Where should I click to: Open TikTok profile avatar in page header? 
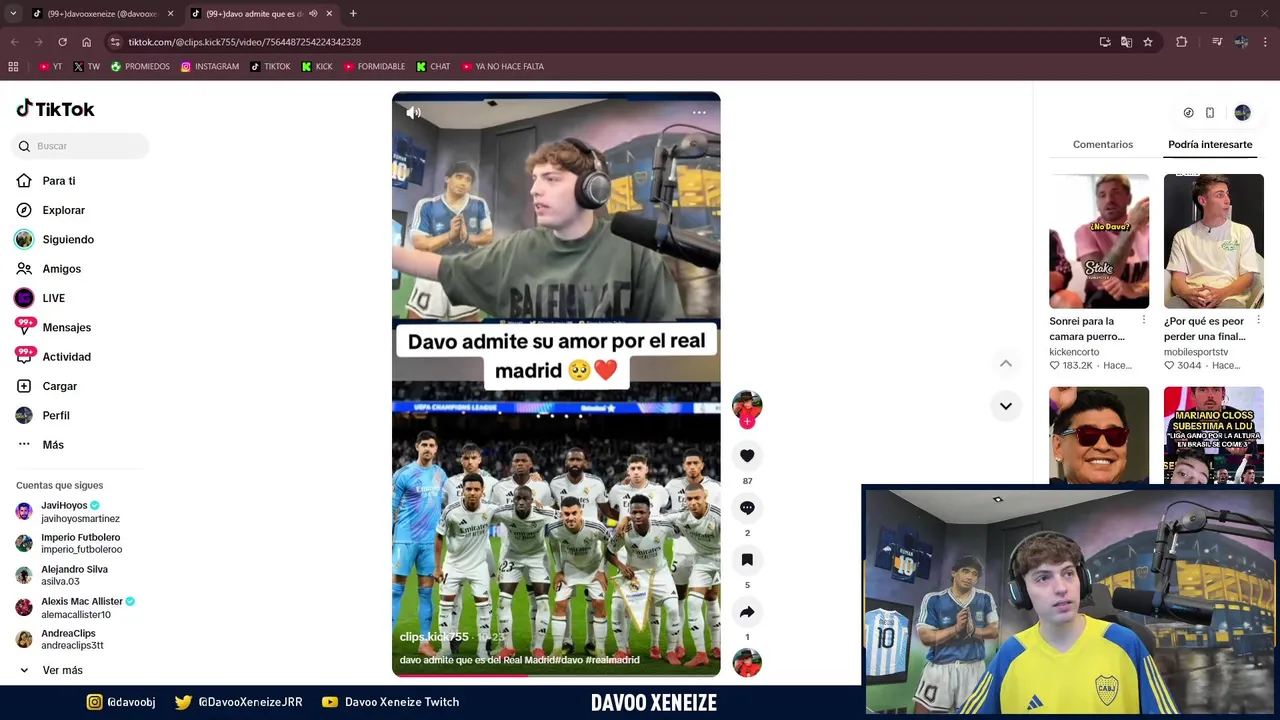[1242, 113]
